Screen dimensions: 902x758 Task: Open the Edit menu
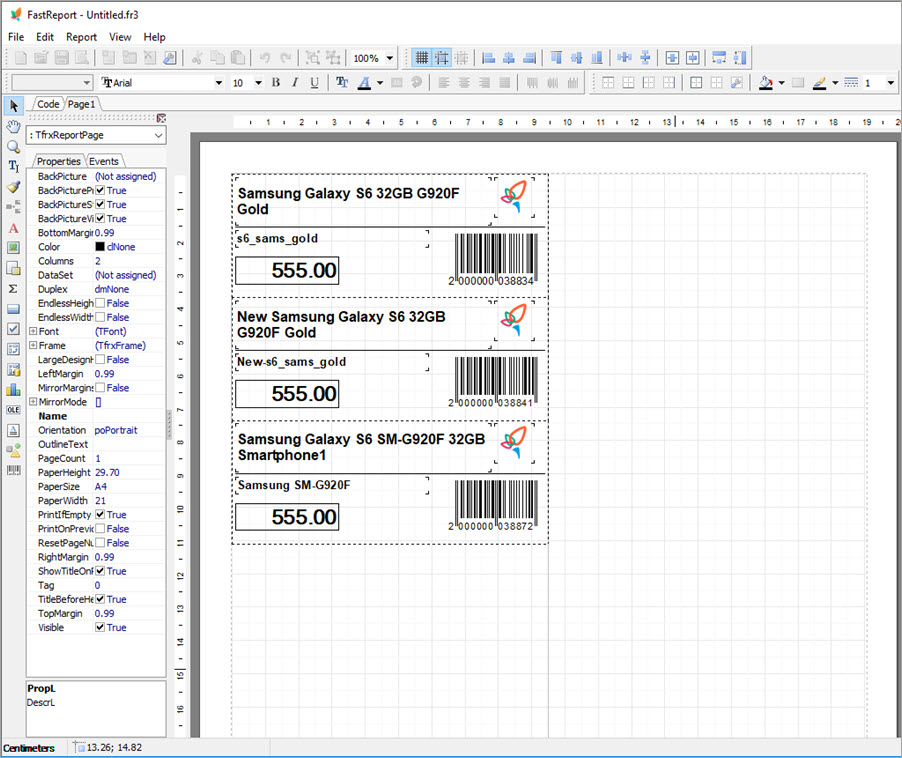click(45, 37)
